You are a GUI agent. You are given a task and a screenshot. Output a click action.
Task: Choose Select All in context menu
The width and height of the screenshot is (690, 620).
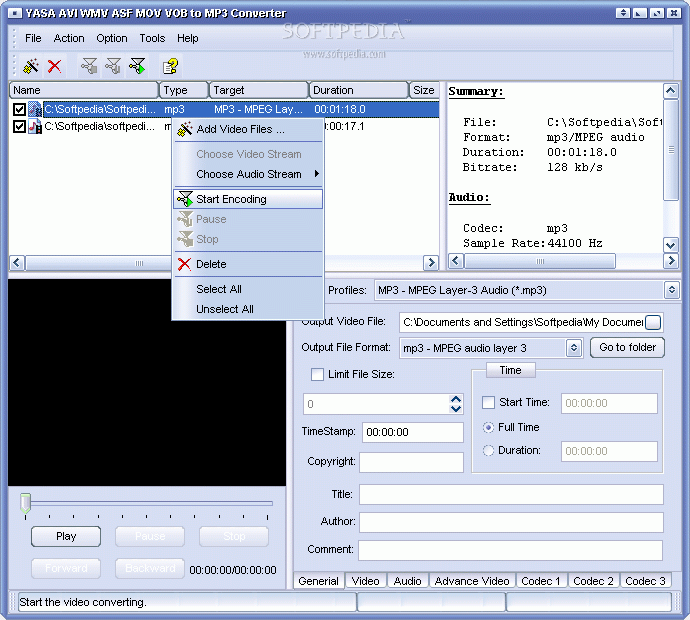click(249, 289)
